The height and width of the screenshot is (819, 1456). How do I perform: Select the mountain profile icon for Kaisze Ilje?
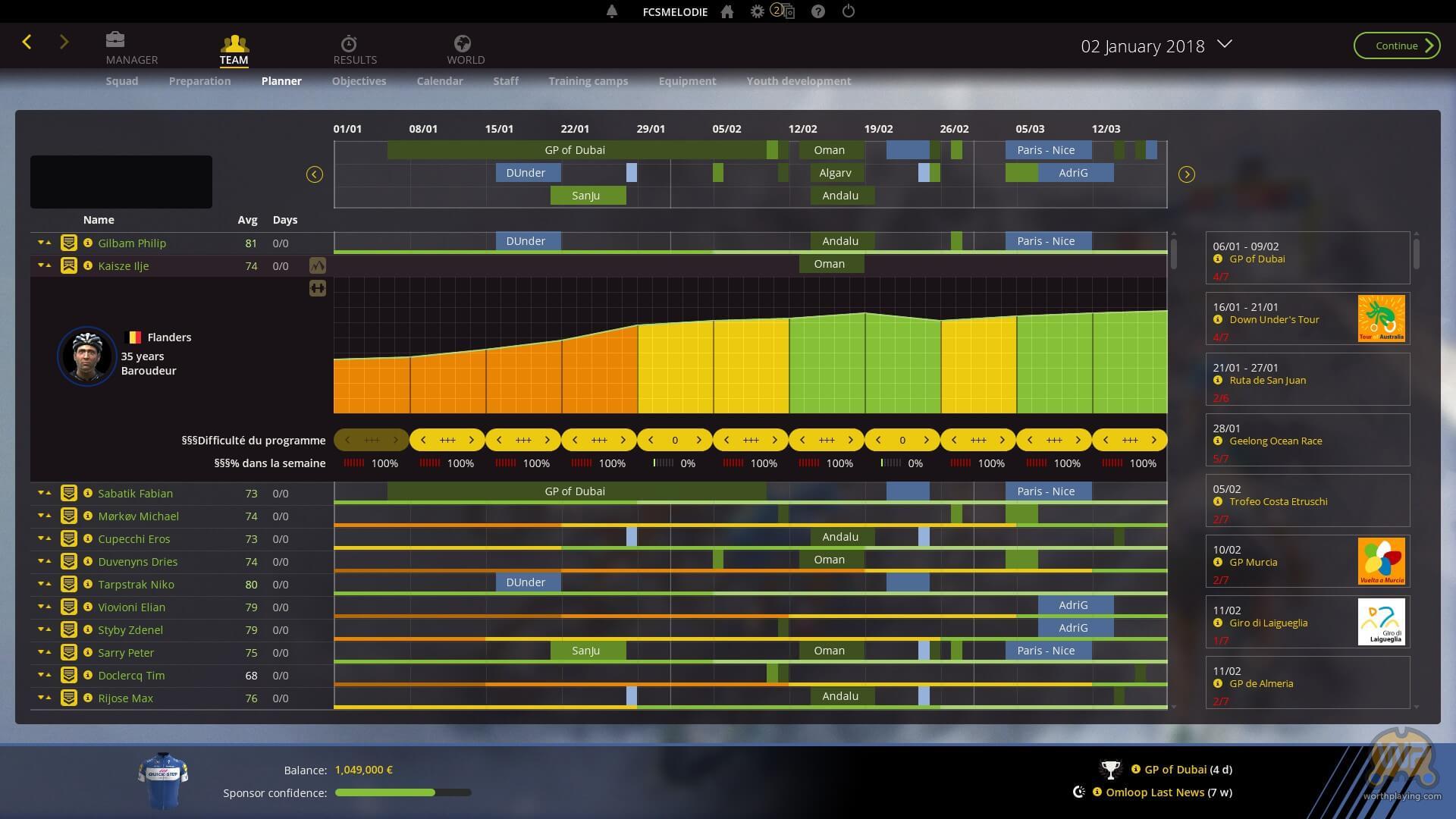pos(318,265)
